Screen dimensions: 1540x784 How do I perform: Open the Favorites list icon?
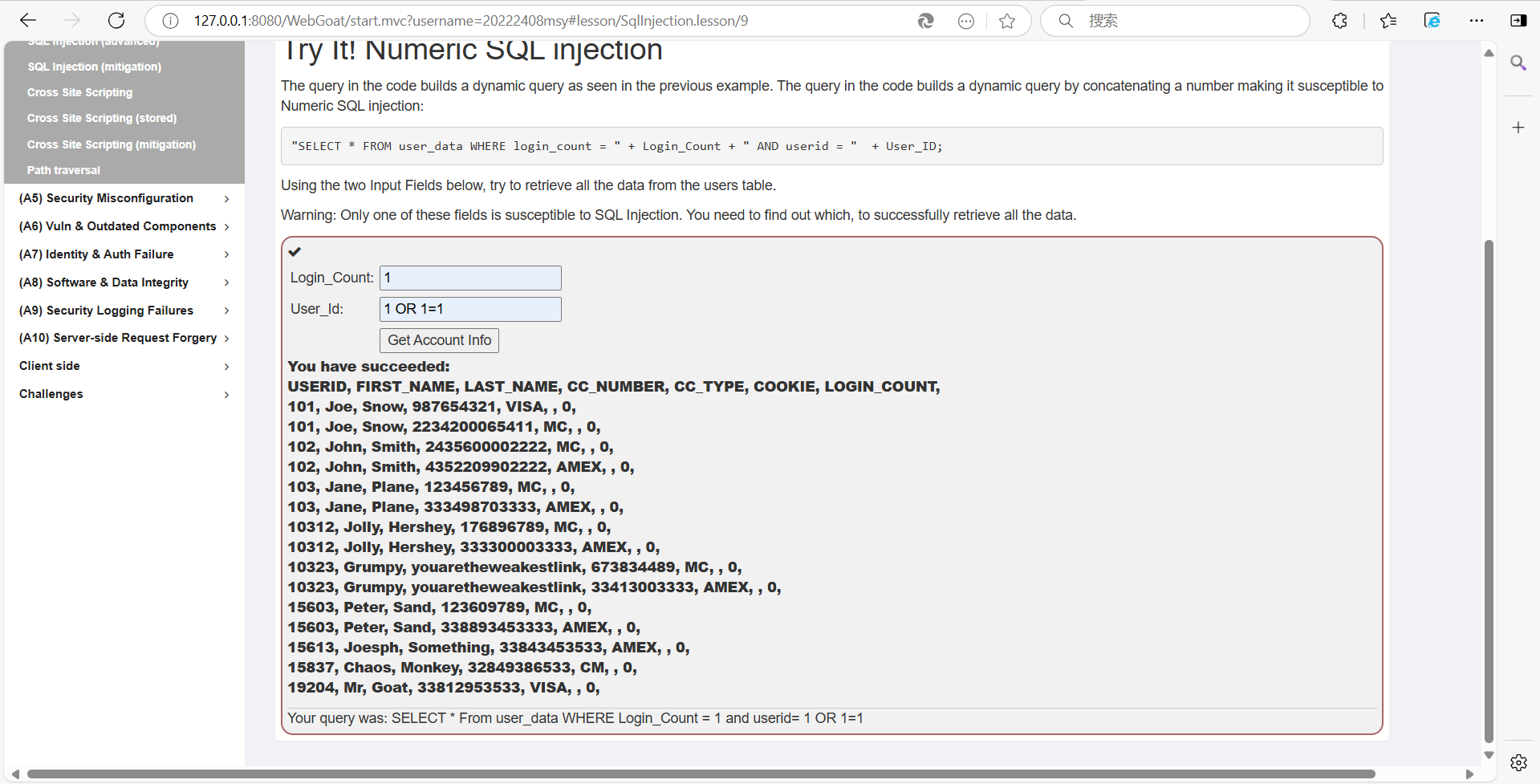tap(1388, 21)
